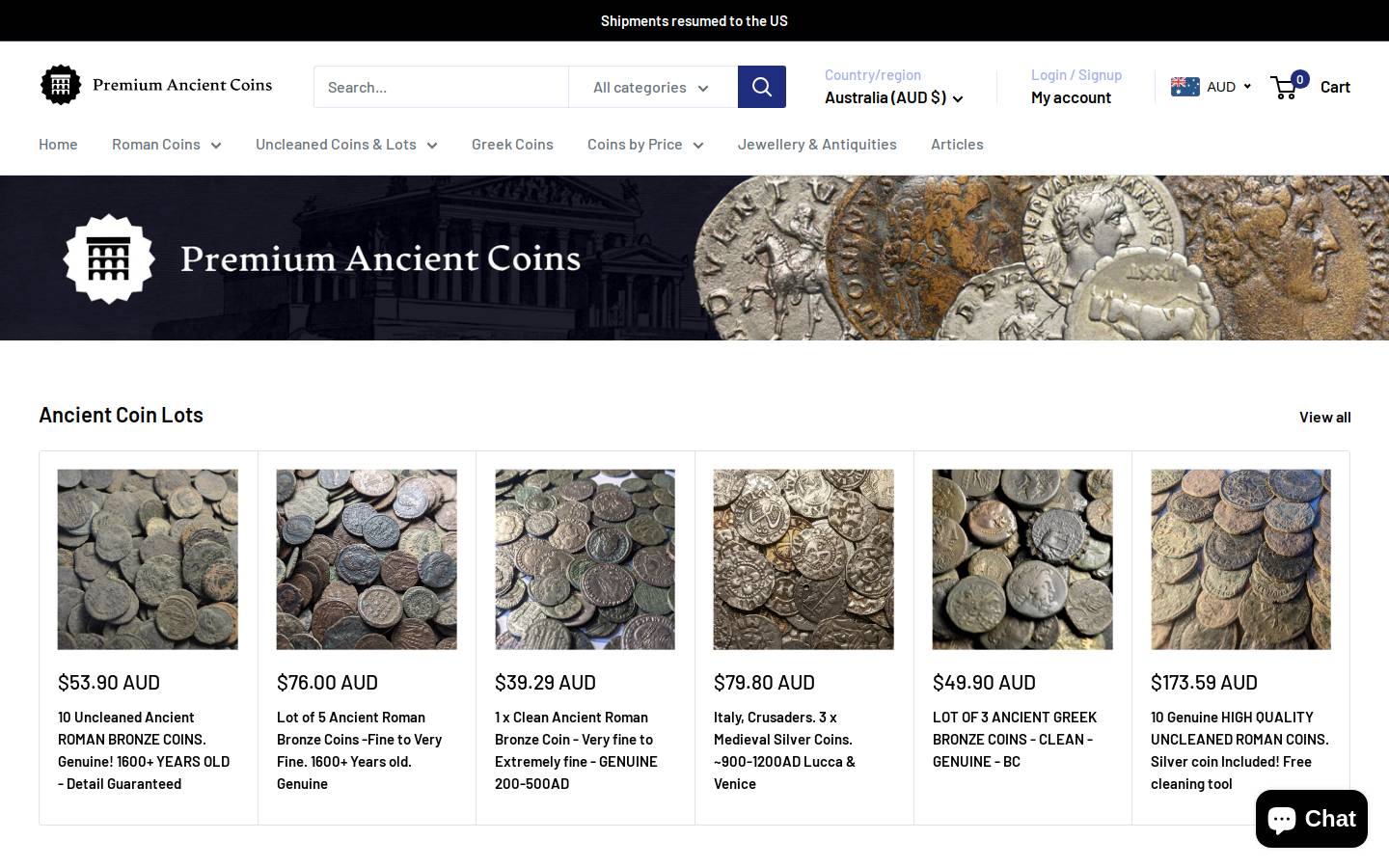Click the $79.80 AUD price
1389x868 pixels.
click(x=764, y=682)
